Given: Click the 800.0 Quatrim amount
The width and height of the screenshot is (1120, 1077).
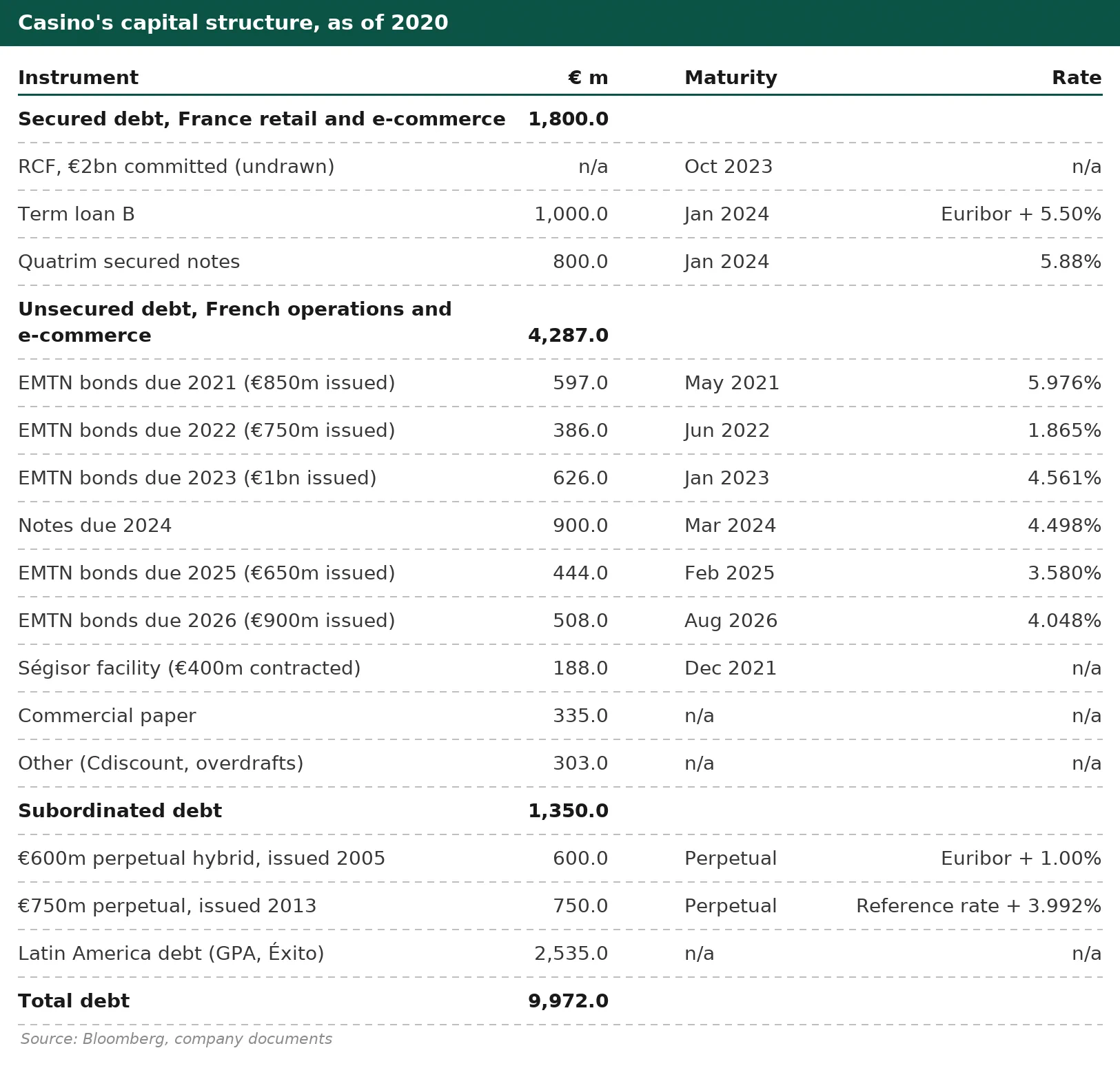Looking at the screenshot, I should click(x=580, y=262).
